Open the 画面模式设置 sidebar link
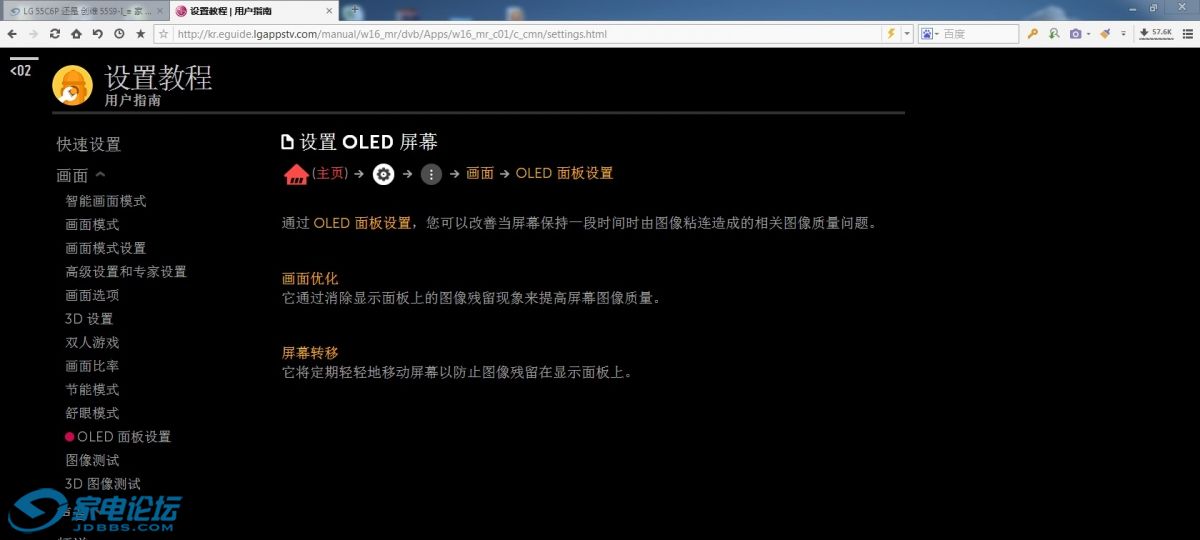Screen dimensions: 1200x540 point(106,248)
